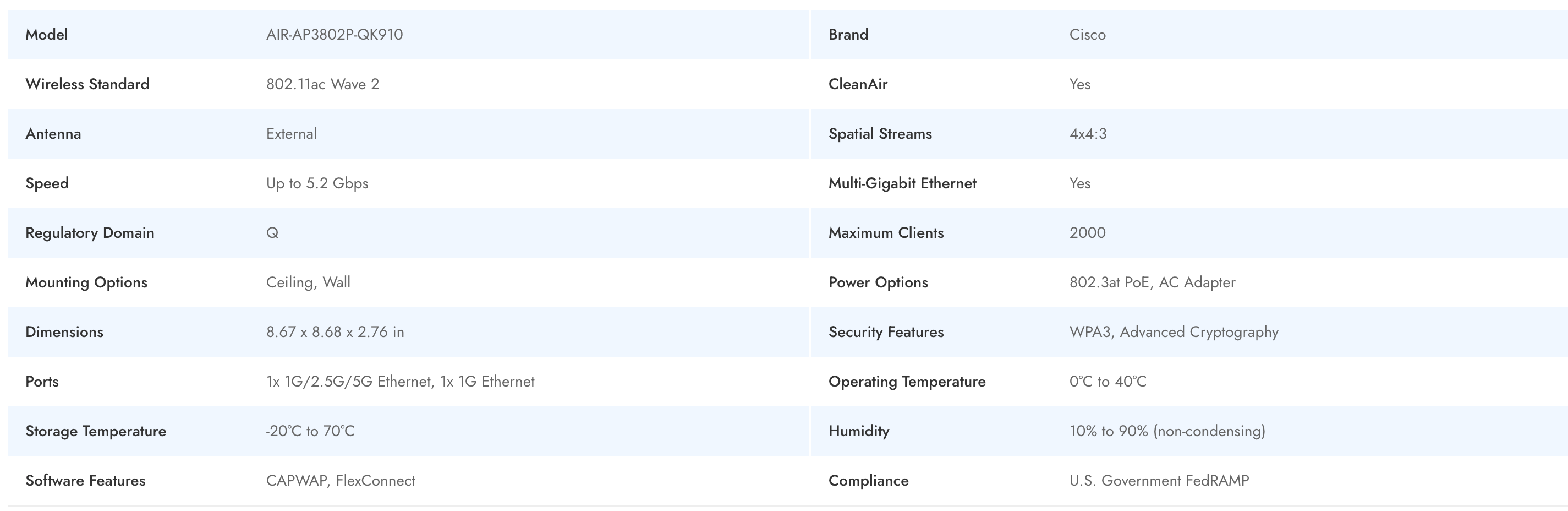Screen dimensions: 1568x511
Task: Click the Up to 5.2 Gbps value
Action: coord(317,183)
